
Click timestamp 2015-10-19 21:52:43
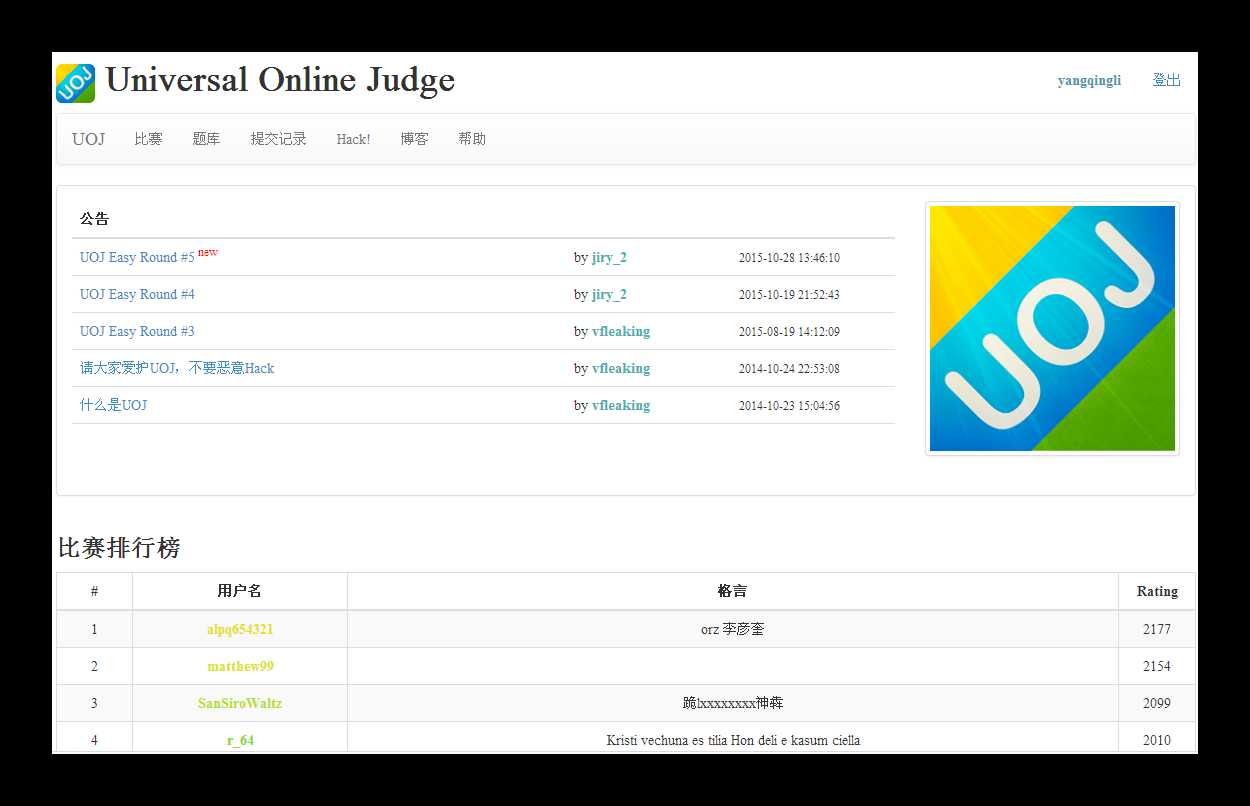click(789, 295)
